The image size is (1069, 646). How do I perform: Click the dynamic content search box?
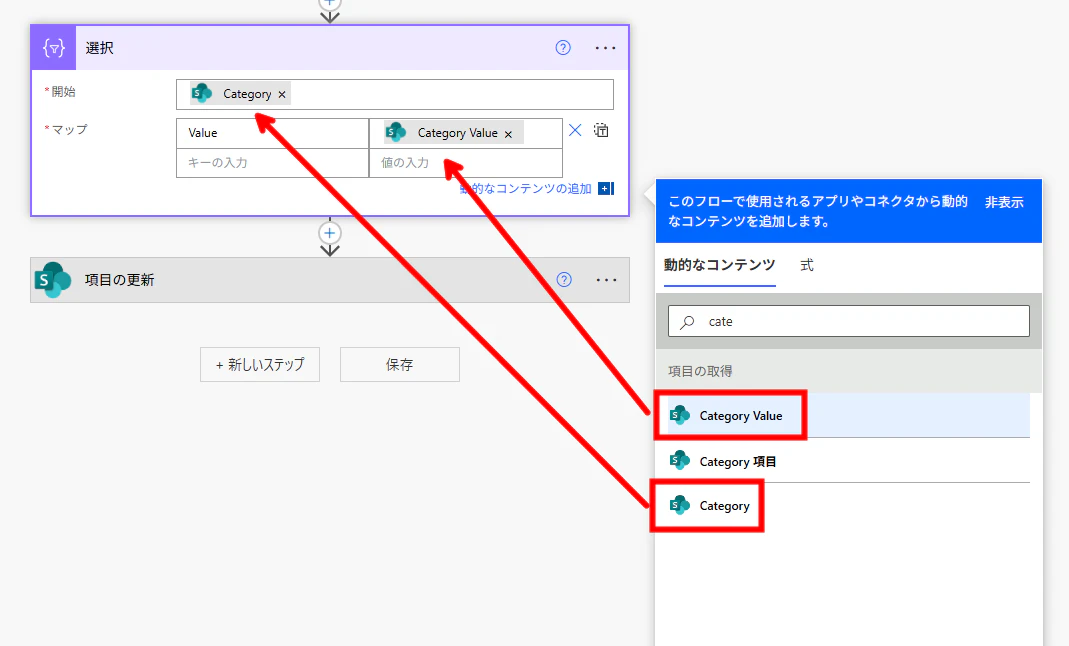[849, 321]
